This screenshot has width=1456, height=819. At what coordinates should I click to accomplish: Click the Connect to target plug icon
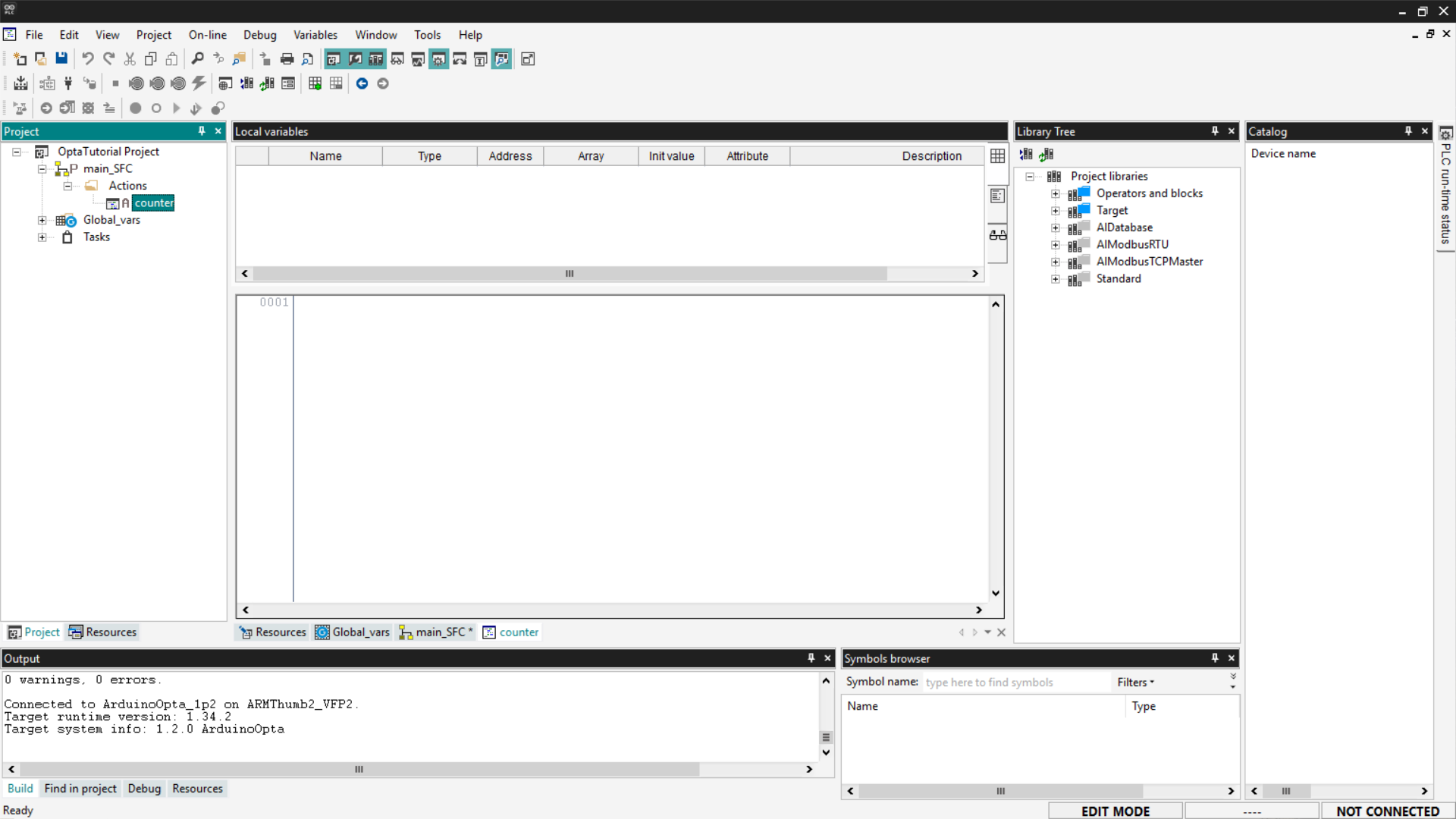coord(68,83)
